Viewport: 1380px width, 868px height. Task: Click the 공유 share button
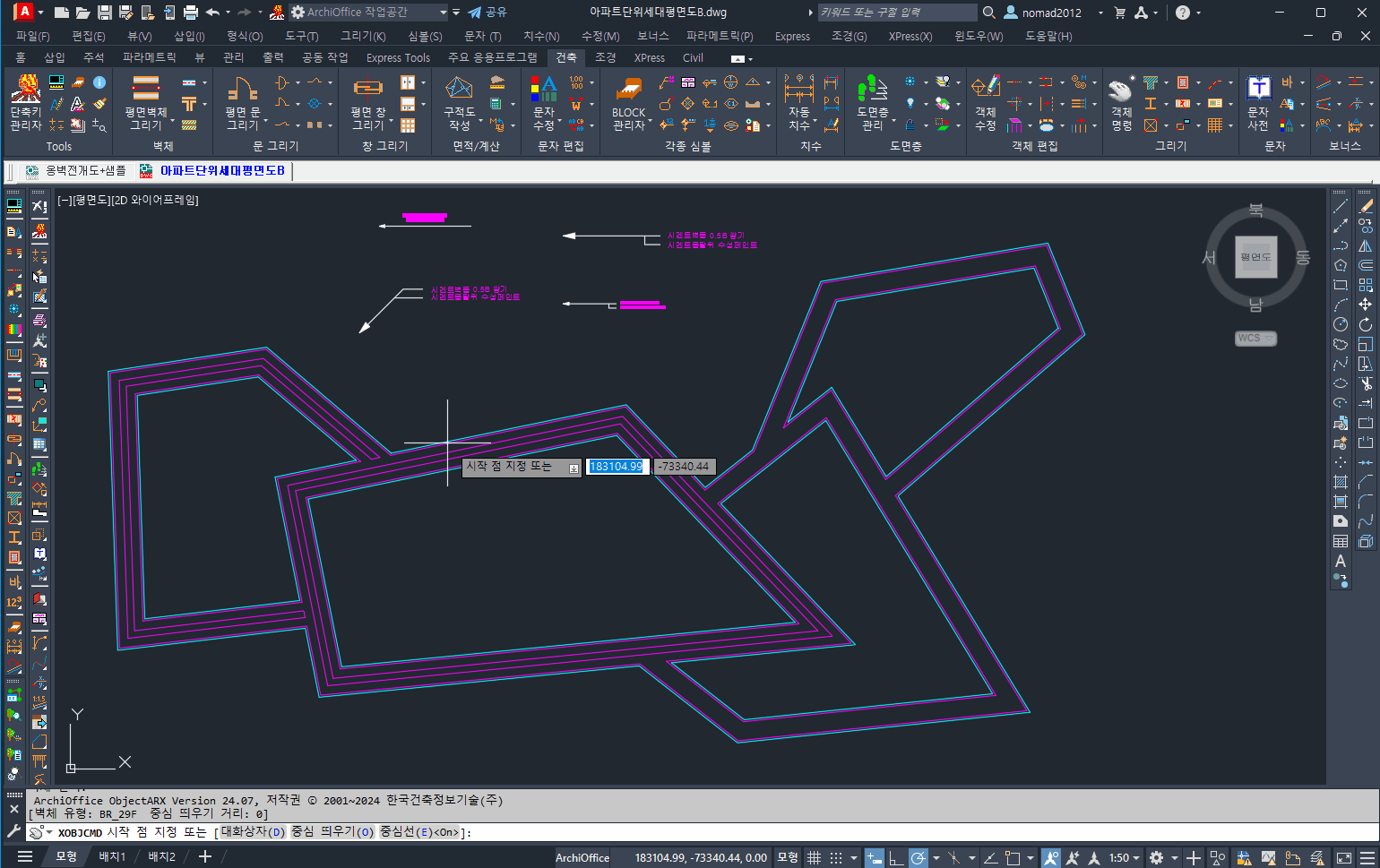coord(487,13)
